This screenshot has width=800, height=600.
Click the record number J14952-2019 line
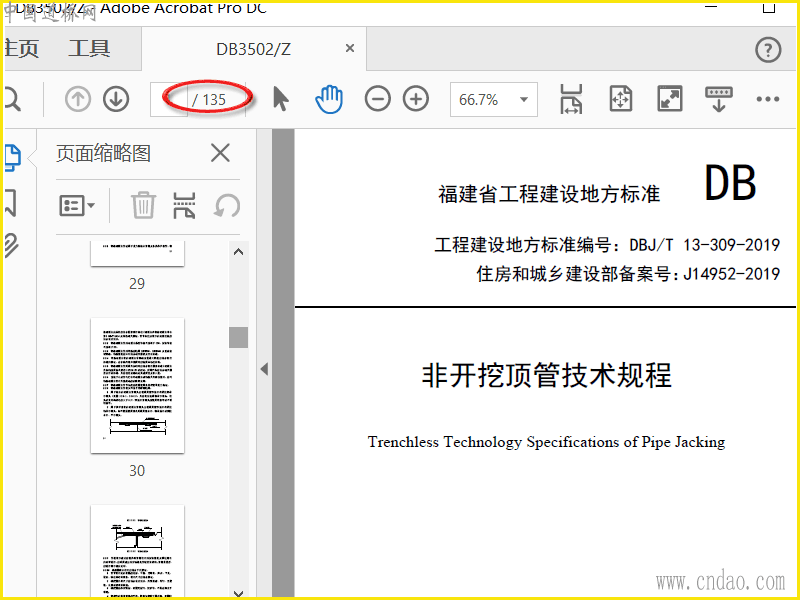tap(628, 274)
